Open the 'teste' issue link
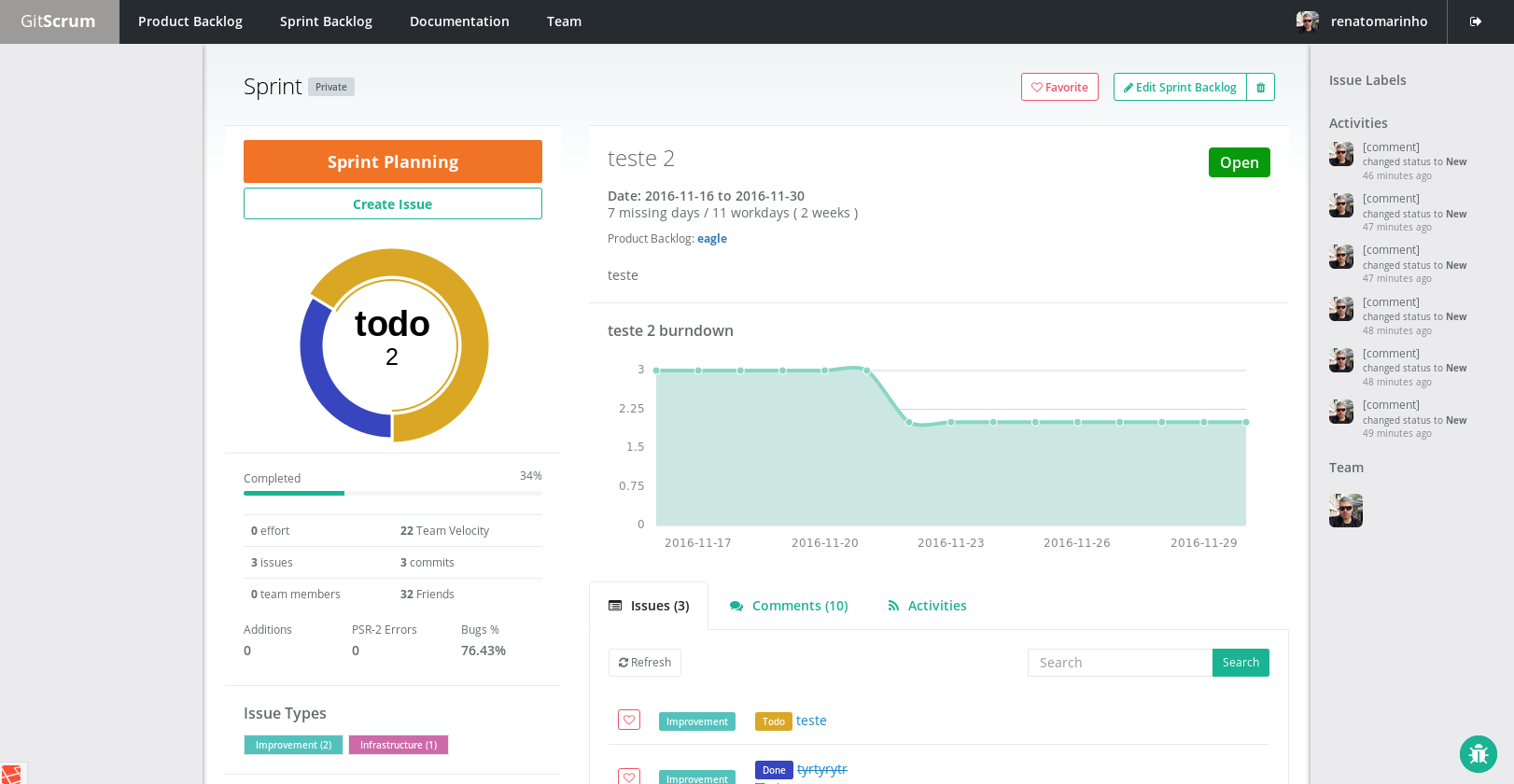The height and width of the screenshot is (784, 1514). click(811, 721)
